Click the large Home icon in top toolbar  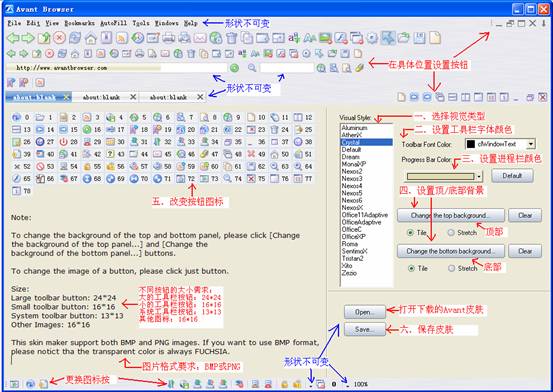[91, 38]
